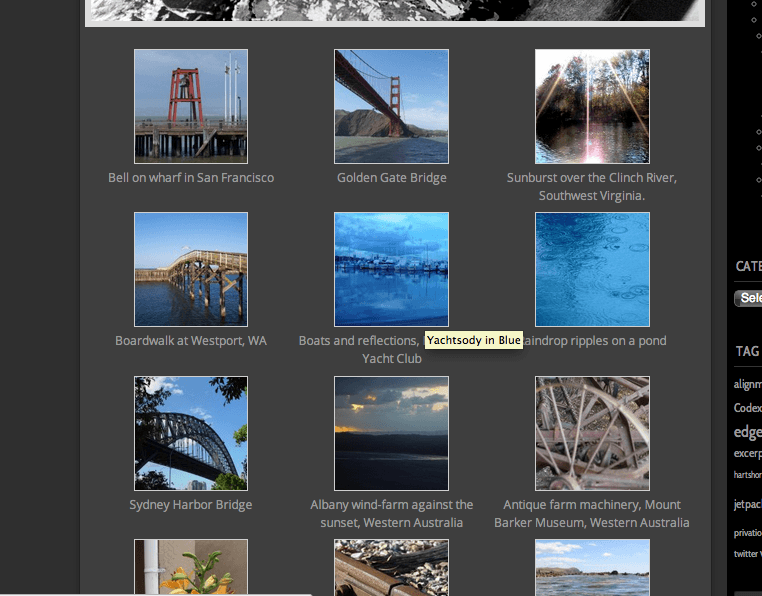Viewport: 762px width, 596px height.
Task: Click the orange flower thumbnail
Action: (x=191, y=567)
